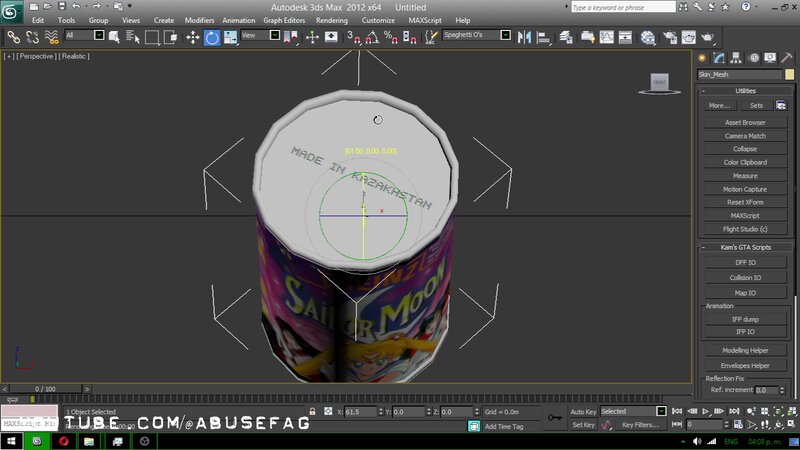Image resolution: width=800 pixels, height=450 pixels.
Task: Toggle 3D Snaps
Action: point(354,37)
